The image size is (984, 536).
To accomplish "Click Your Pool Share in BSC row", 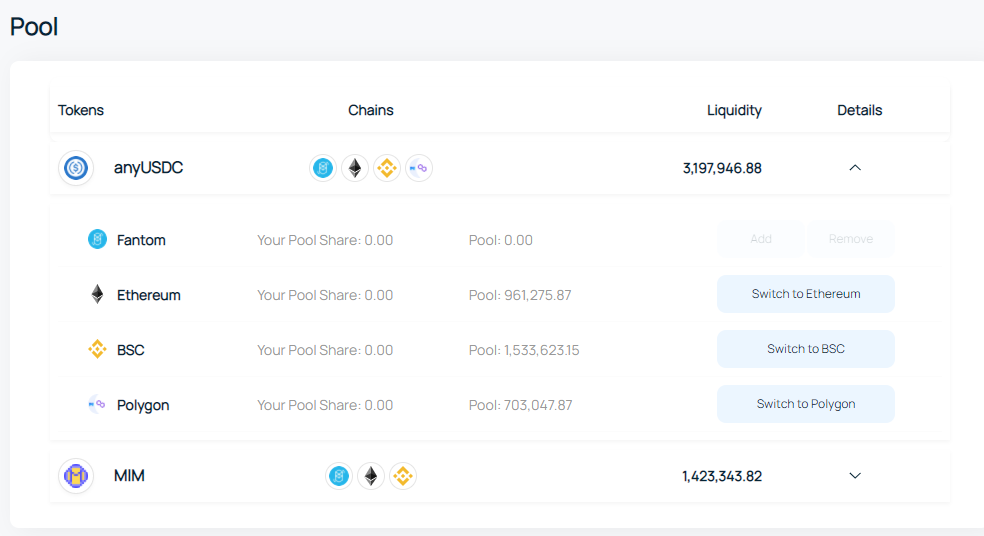I will (x=325, y=350).
